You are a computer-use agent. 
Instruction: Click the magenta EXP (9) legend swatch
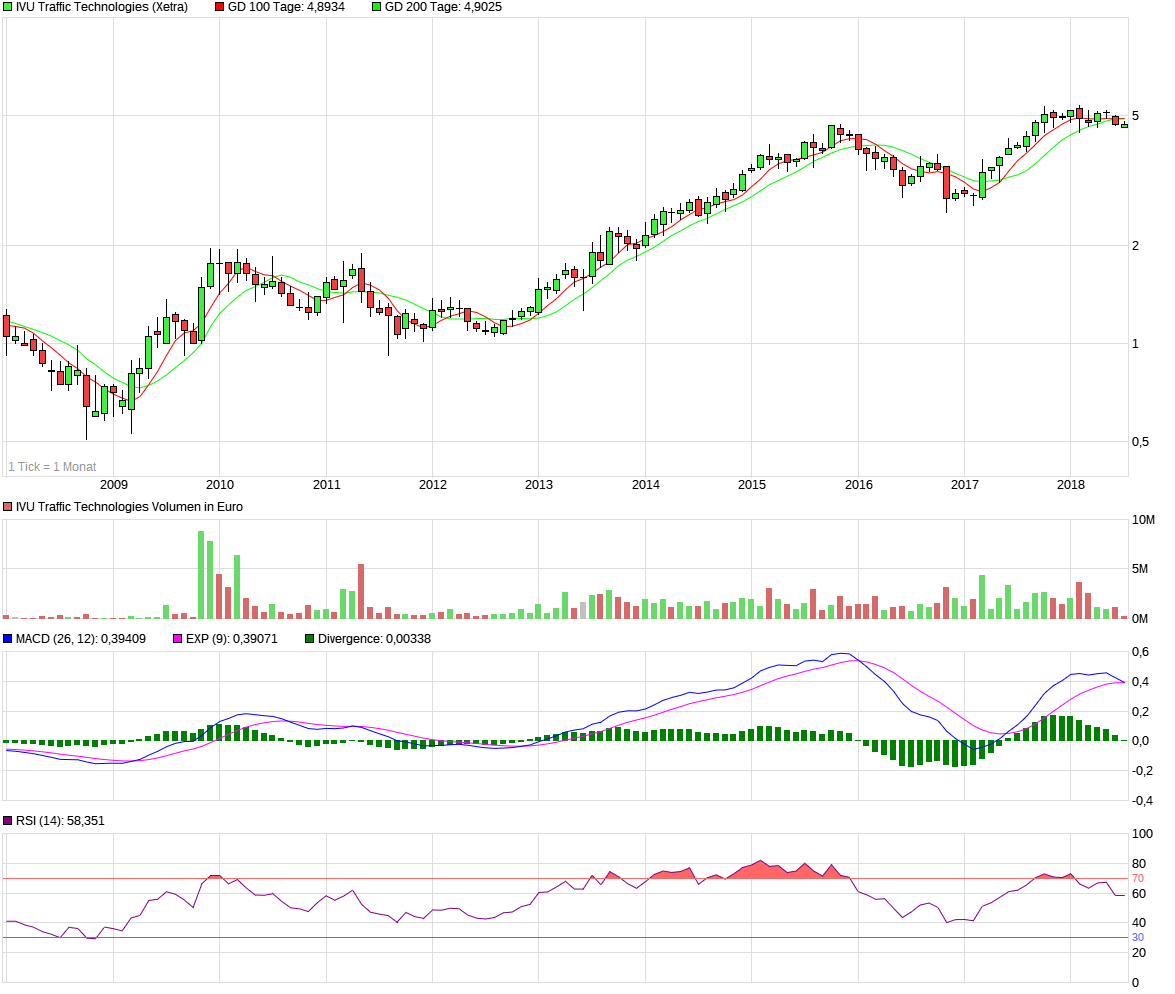(178, 639)
